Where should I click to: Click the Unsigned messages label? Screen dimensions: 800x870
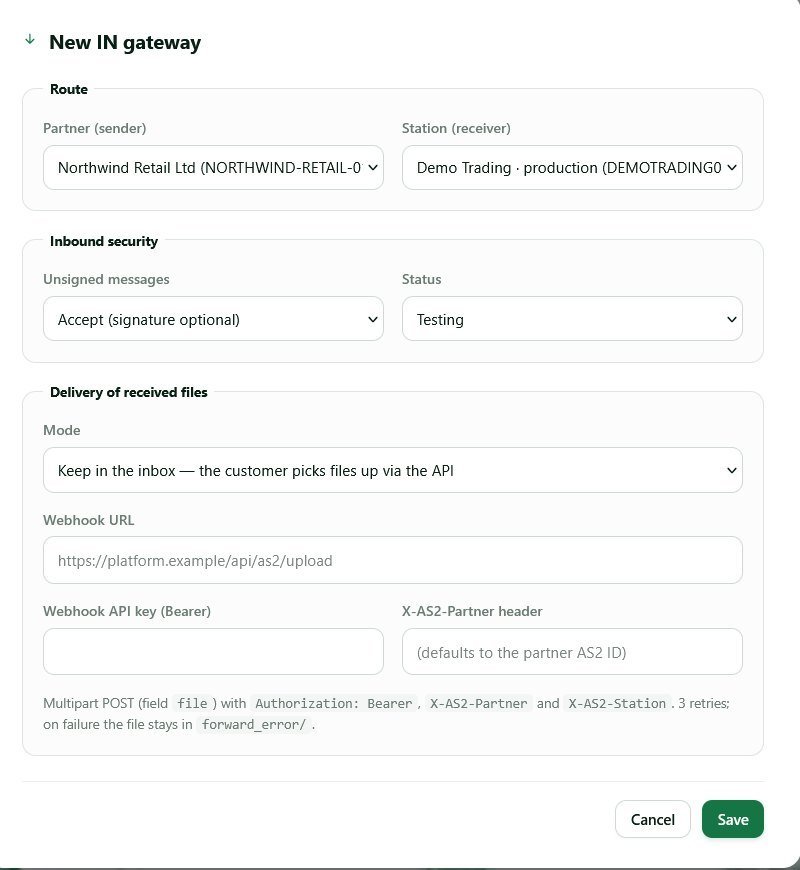(x=107, y=279)
